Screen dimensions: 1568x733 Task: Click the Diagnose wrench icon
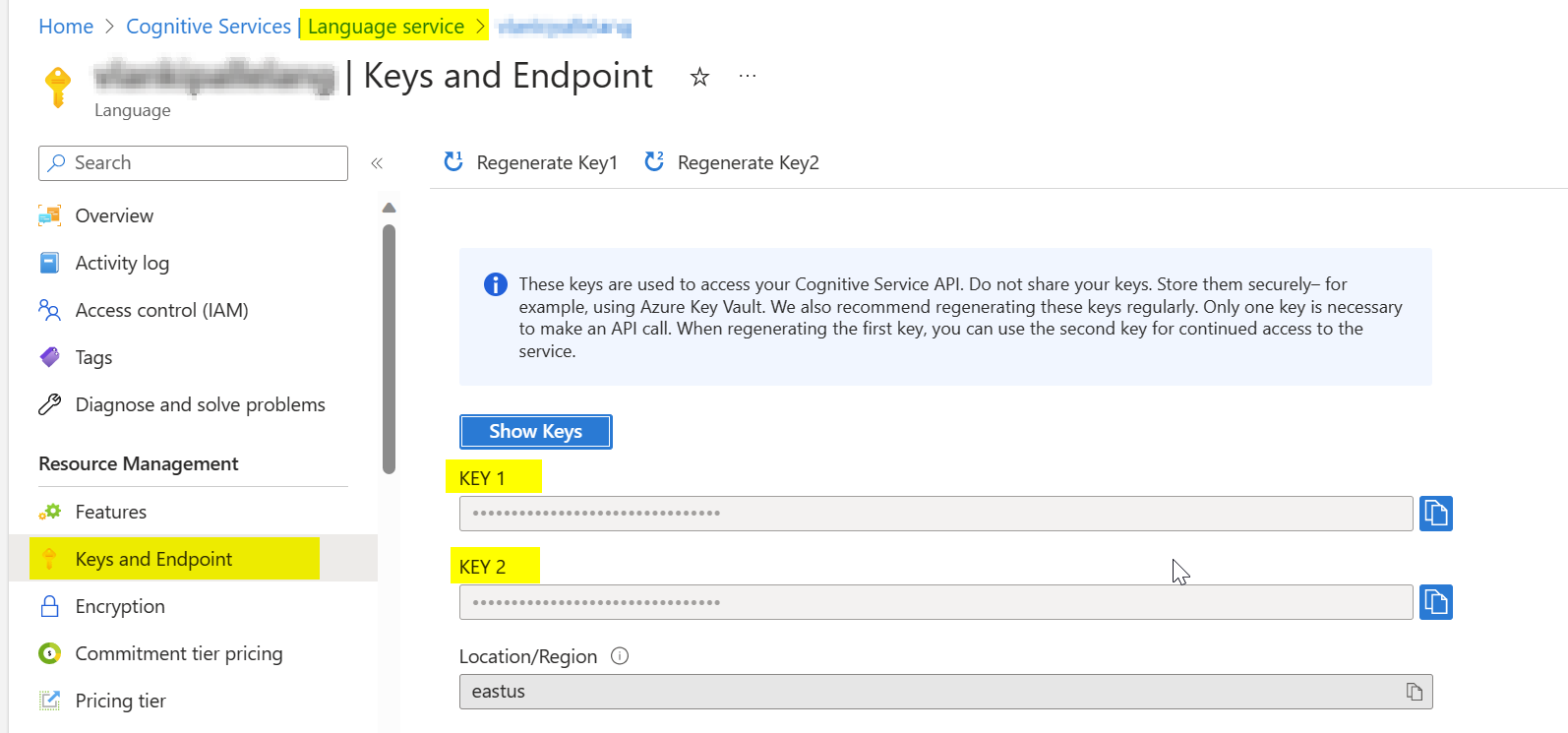[49, 404]
